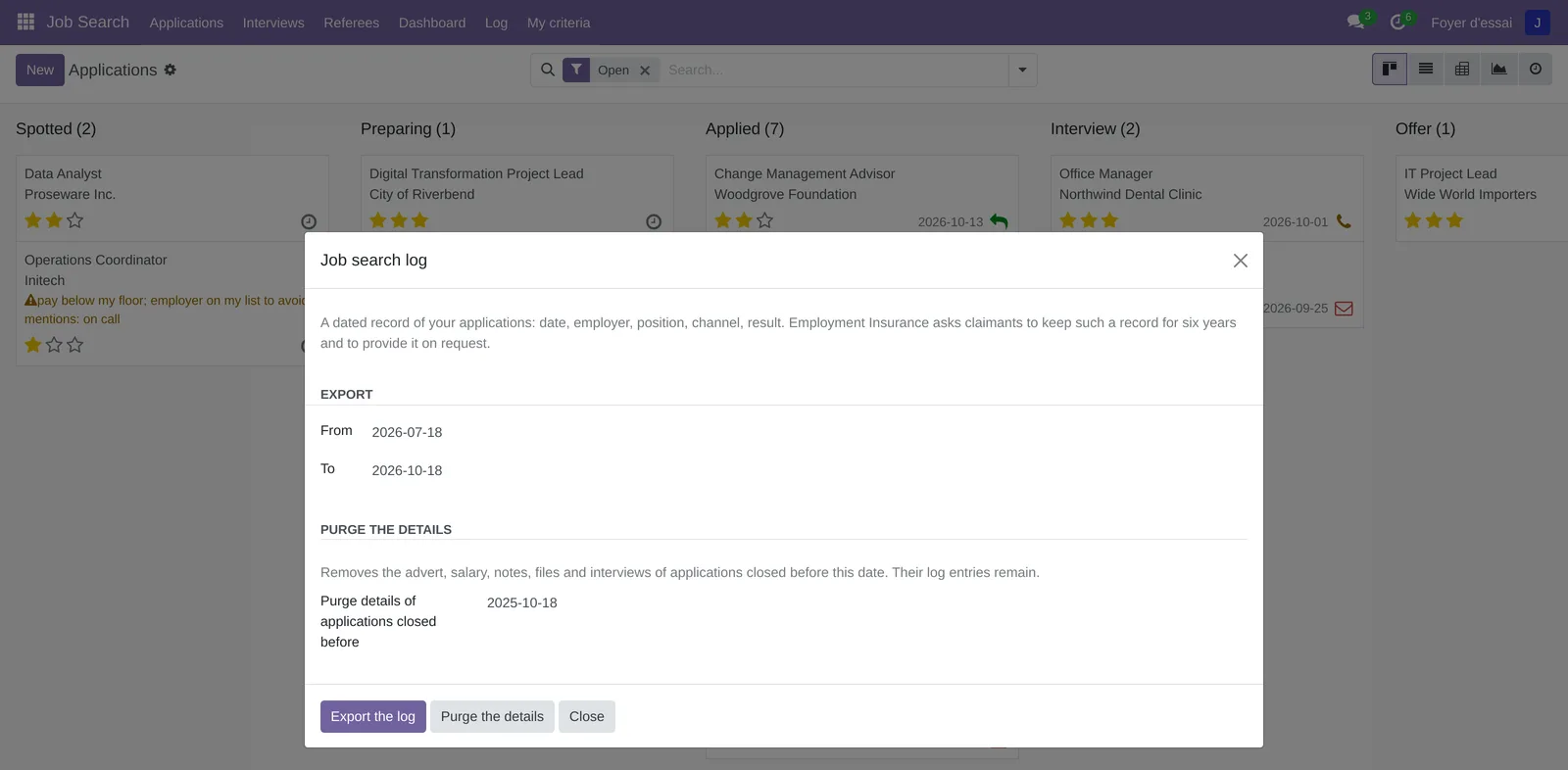Click the New application button

point(40,70)
